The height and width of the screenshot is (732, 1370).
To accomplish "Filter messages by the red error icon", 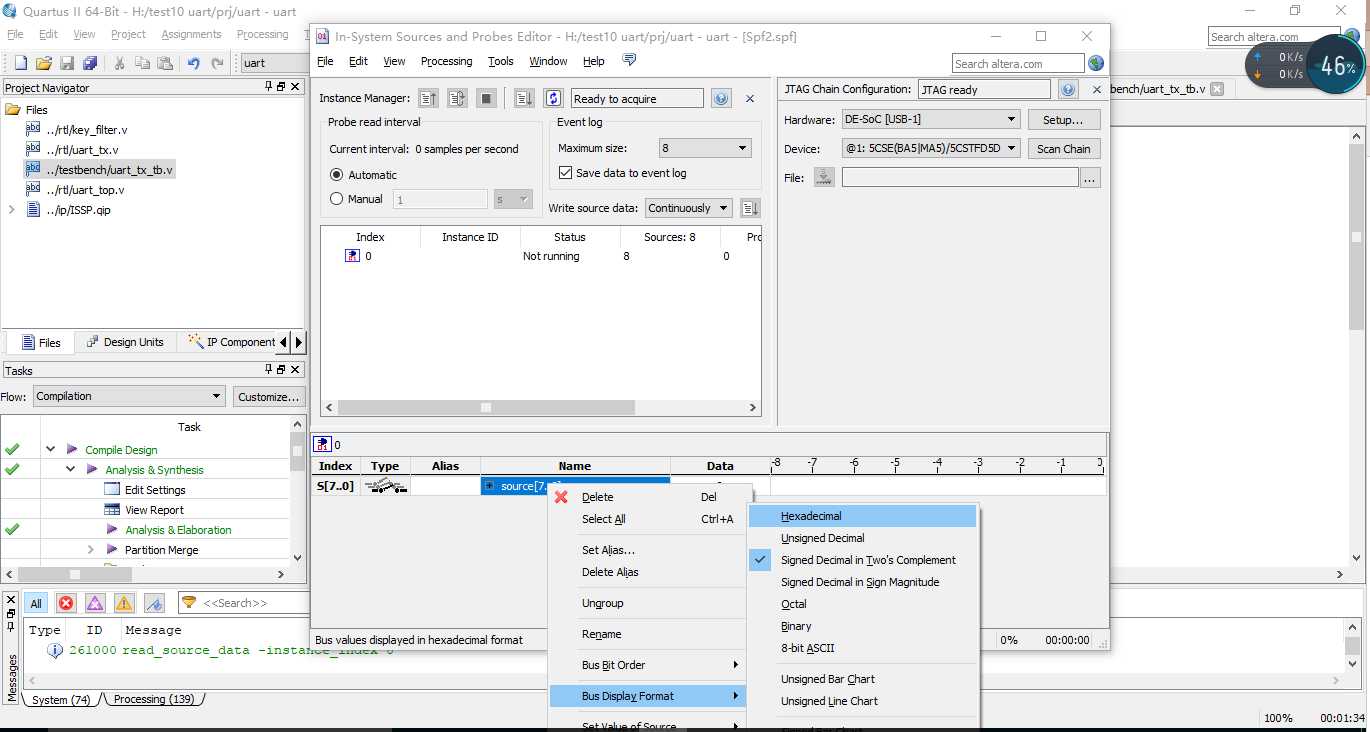I will (66, 603).
